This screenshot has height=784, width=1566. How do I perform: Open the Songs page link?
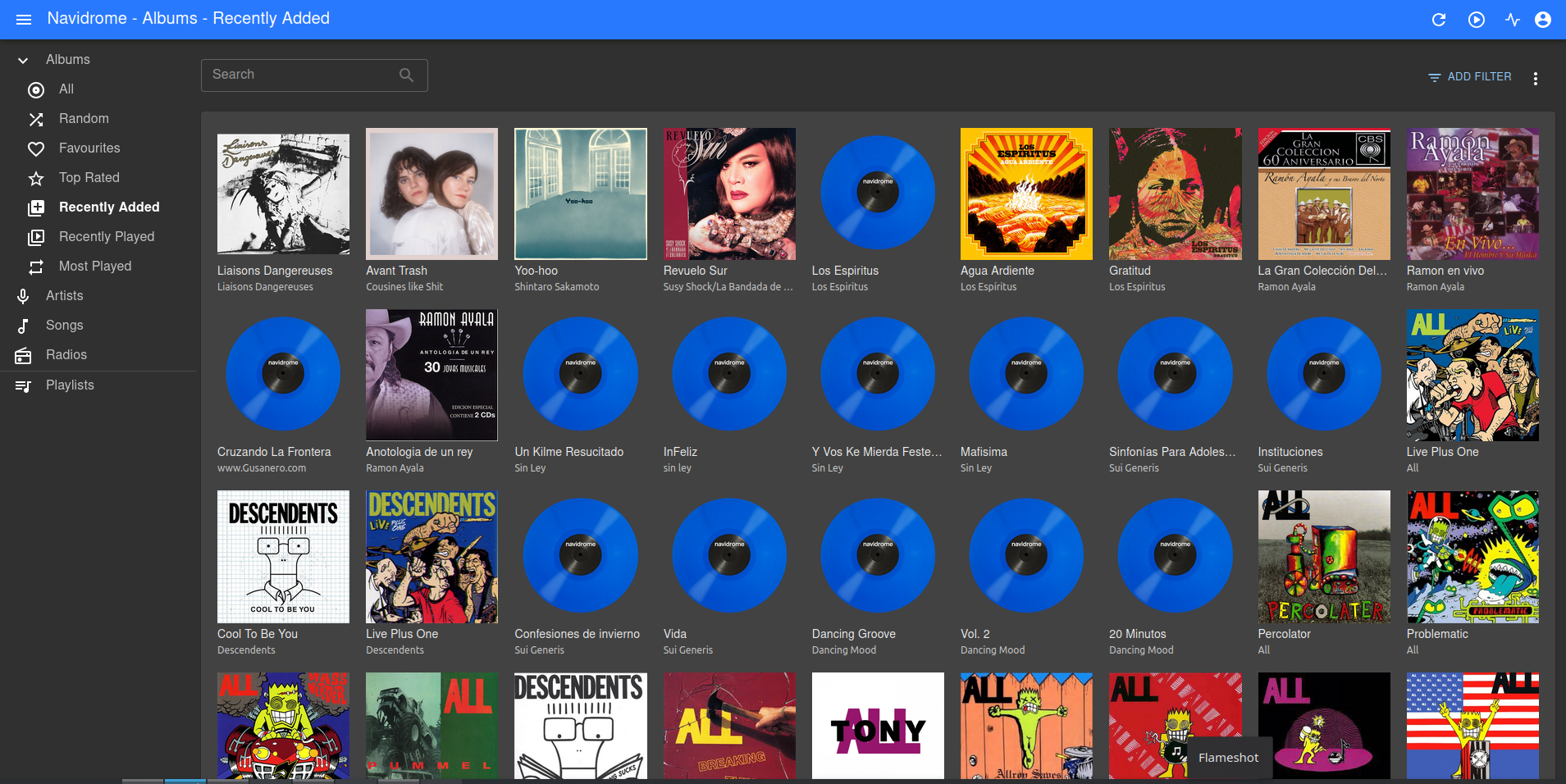coord(98,326)
